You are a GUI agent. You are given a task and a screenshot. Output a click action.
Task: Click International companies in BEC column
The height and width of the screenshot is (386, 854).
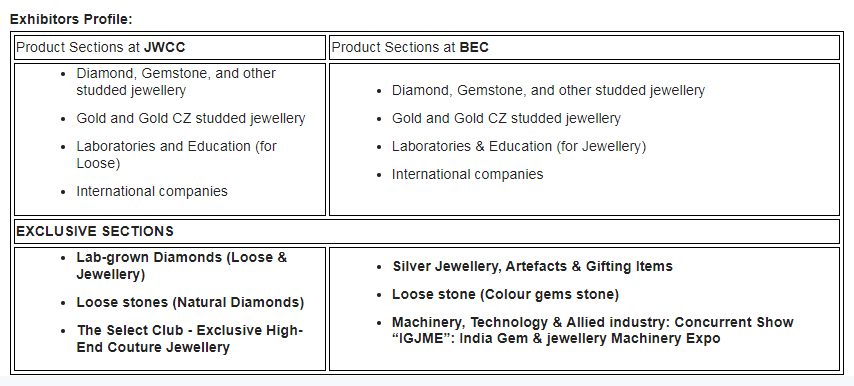(467, 174)
